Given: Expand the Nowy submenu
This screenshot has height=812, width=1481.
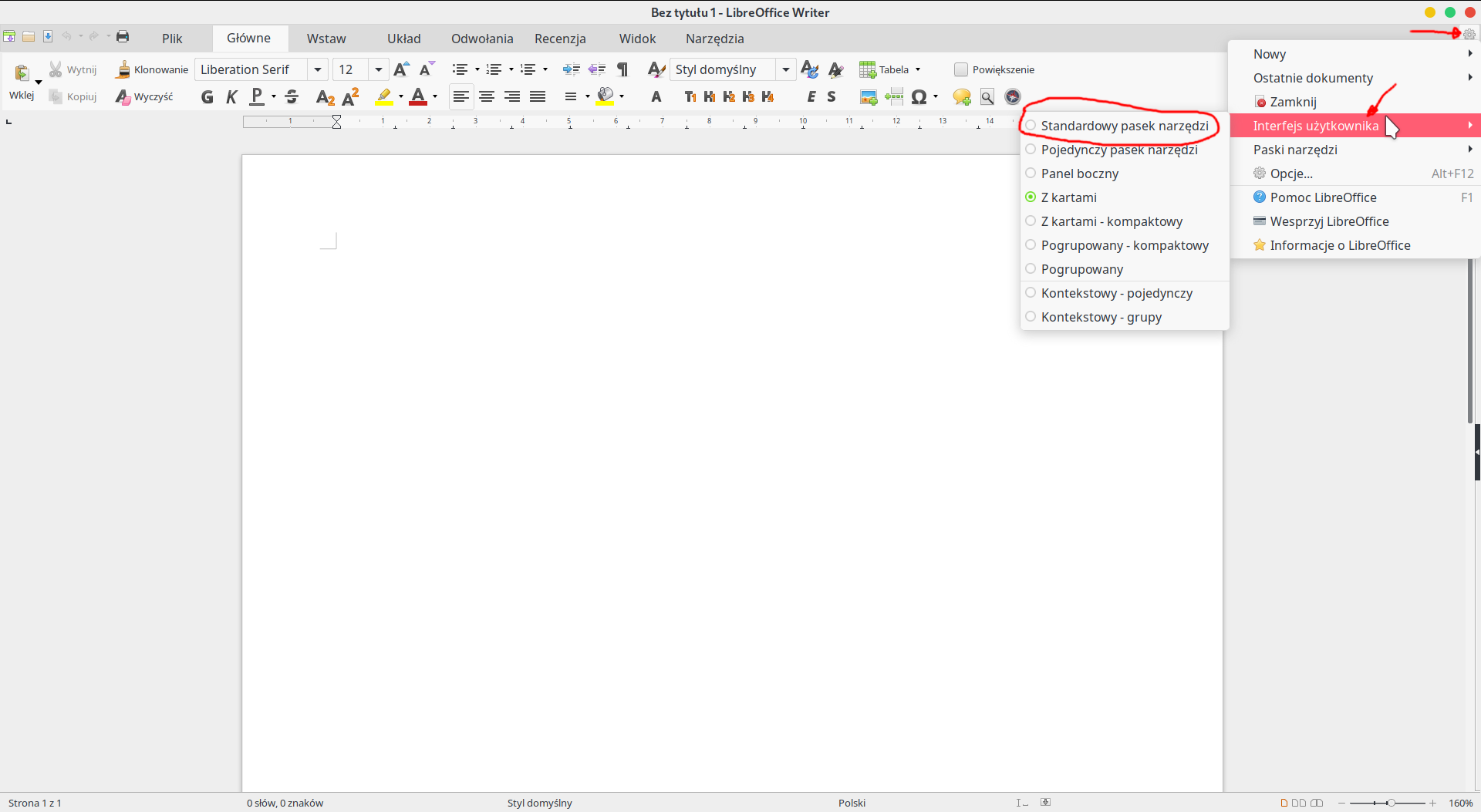Looking at the screenshot, I should (1355, 54).
